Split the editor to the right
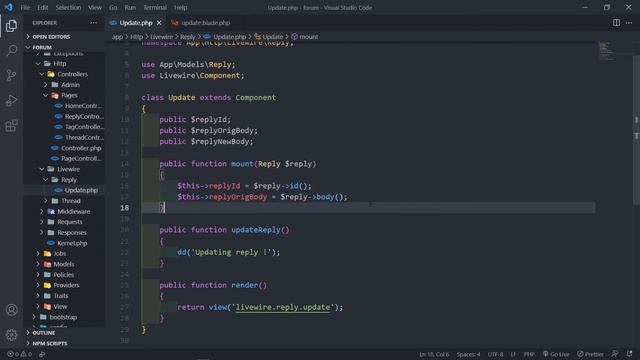 616,23
